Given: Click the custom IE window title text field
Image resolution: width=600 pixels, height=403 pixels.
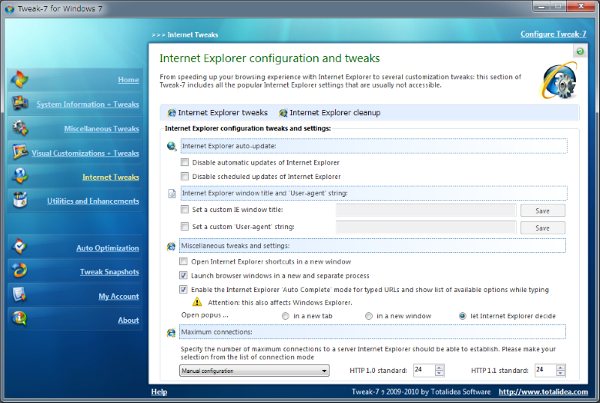Looking at the screenshot, I should [x=426, y=210].
